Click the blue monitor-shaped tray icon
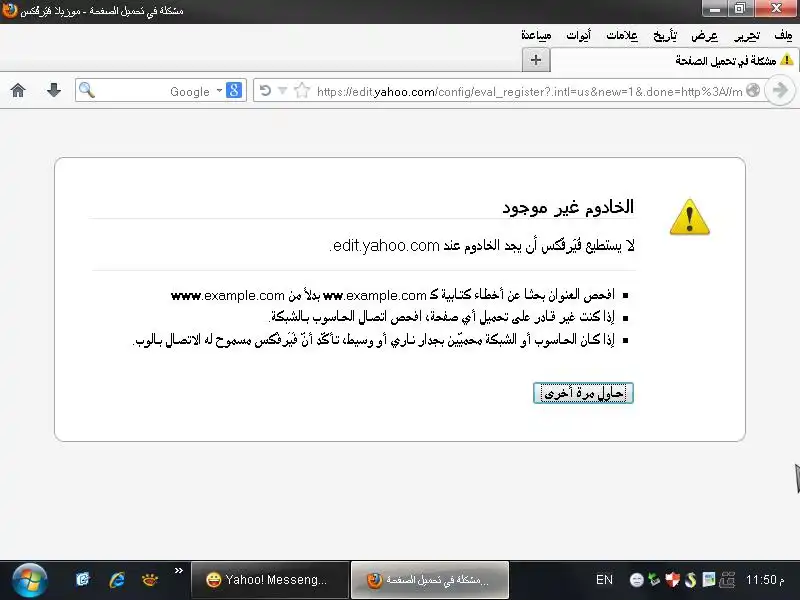This screenshot has width=800, height=600. click(x=708, y=580)
